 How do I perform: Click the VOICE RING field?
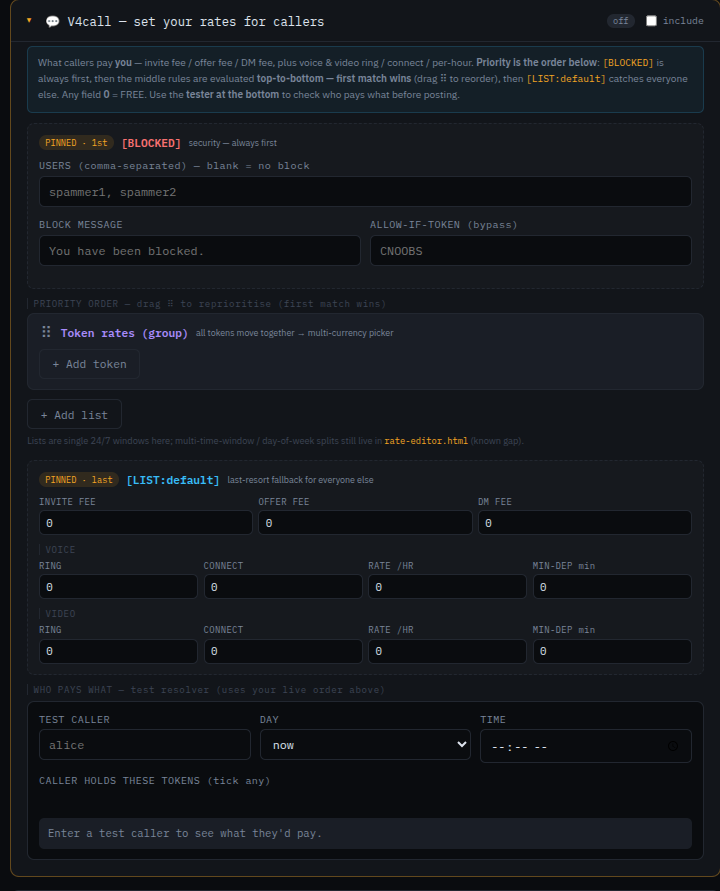point(118,587)
